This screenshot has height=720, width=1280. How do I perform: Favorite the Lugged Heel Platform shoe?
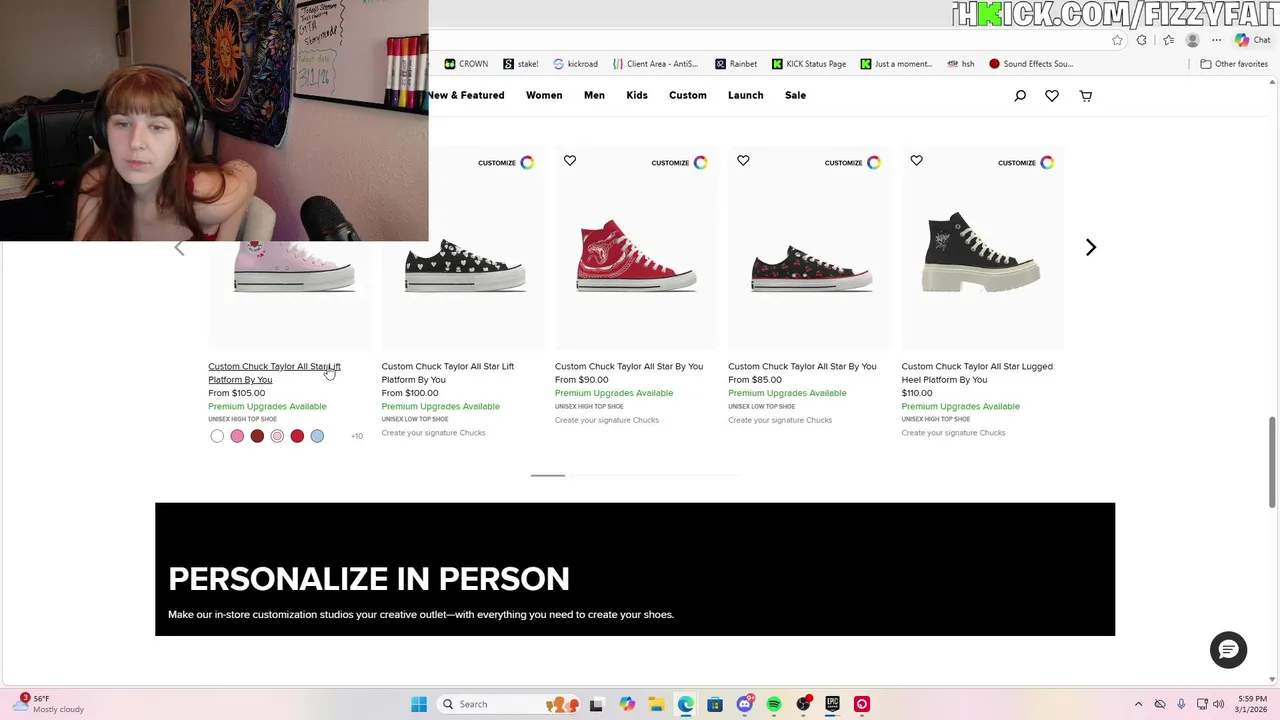point(916,160)
